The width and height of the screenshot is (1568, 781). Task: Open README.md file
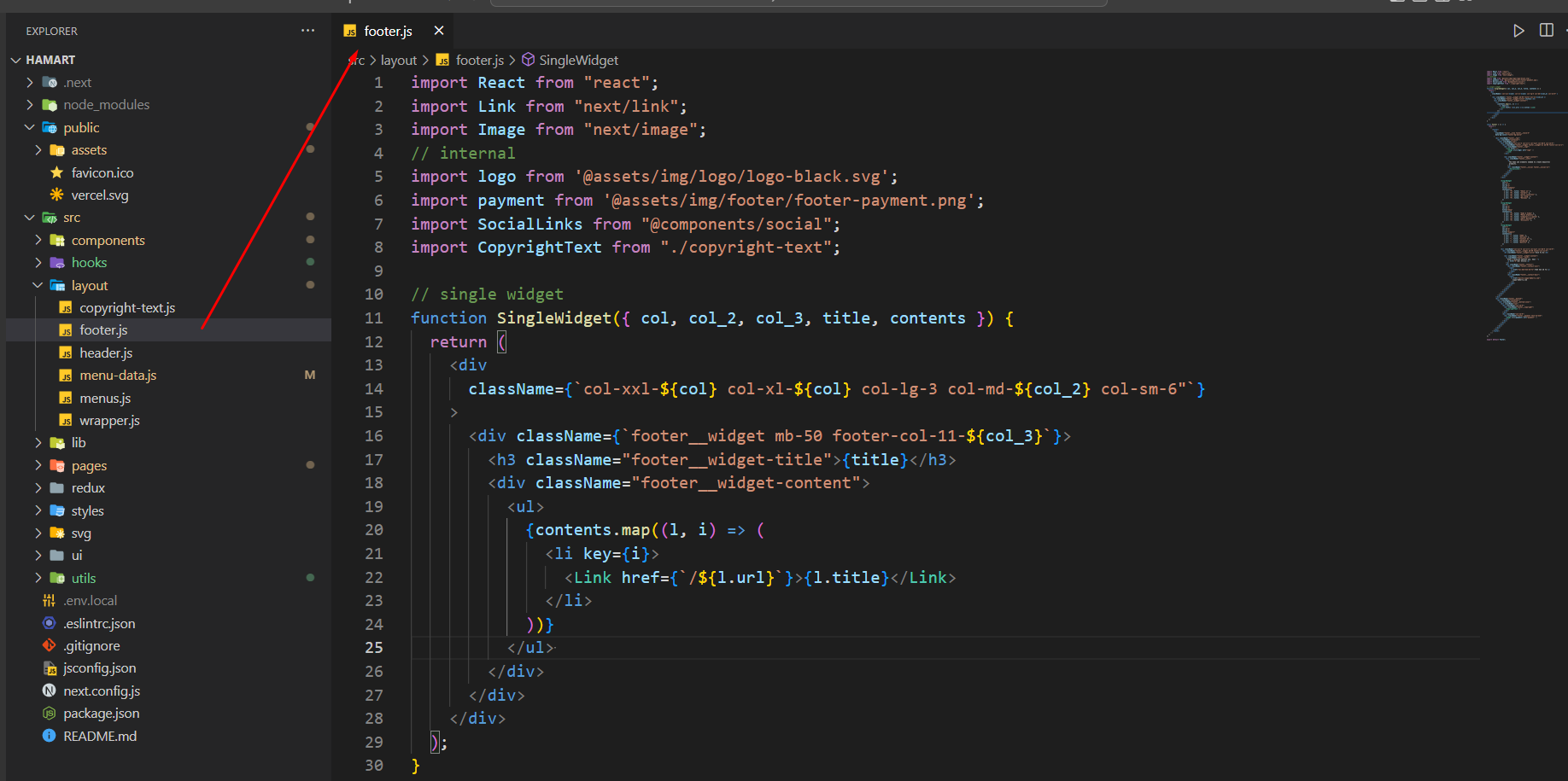[x=100, y=737]
